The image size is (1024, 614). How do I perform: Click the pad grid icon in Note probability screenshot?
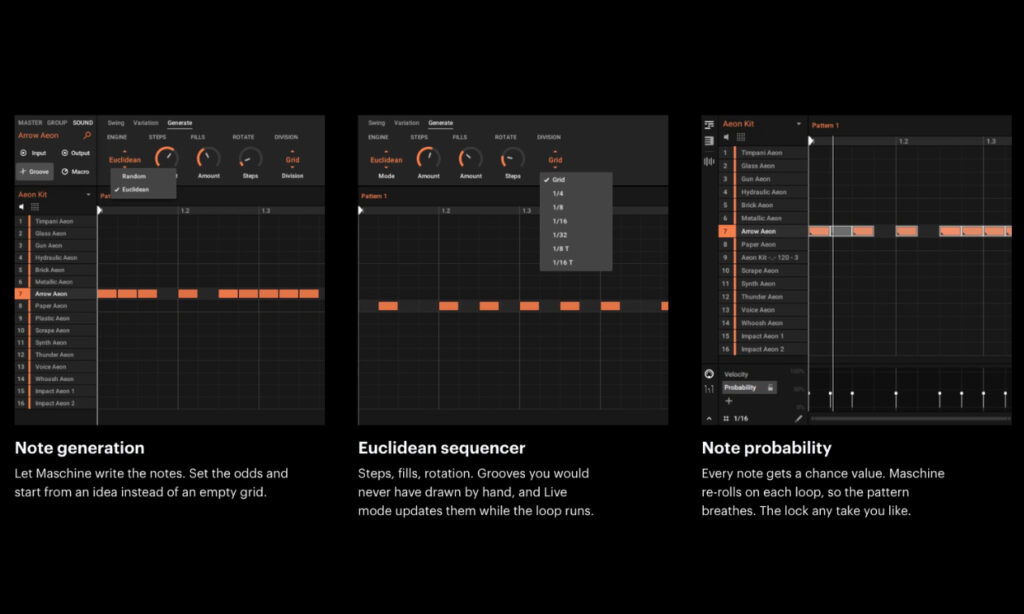741,137
